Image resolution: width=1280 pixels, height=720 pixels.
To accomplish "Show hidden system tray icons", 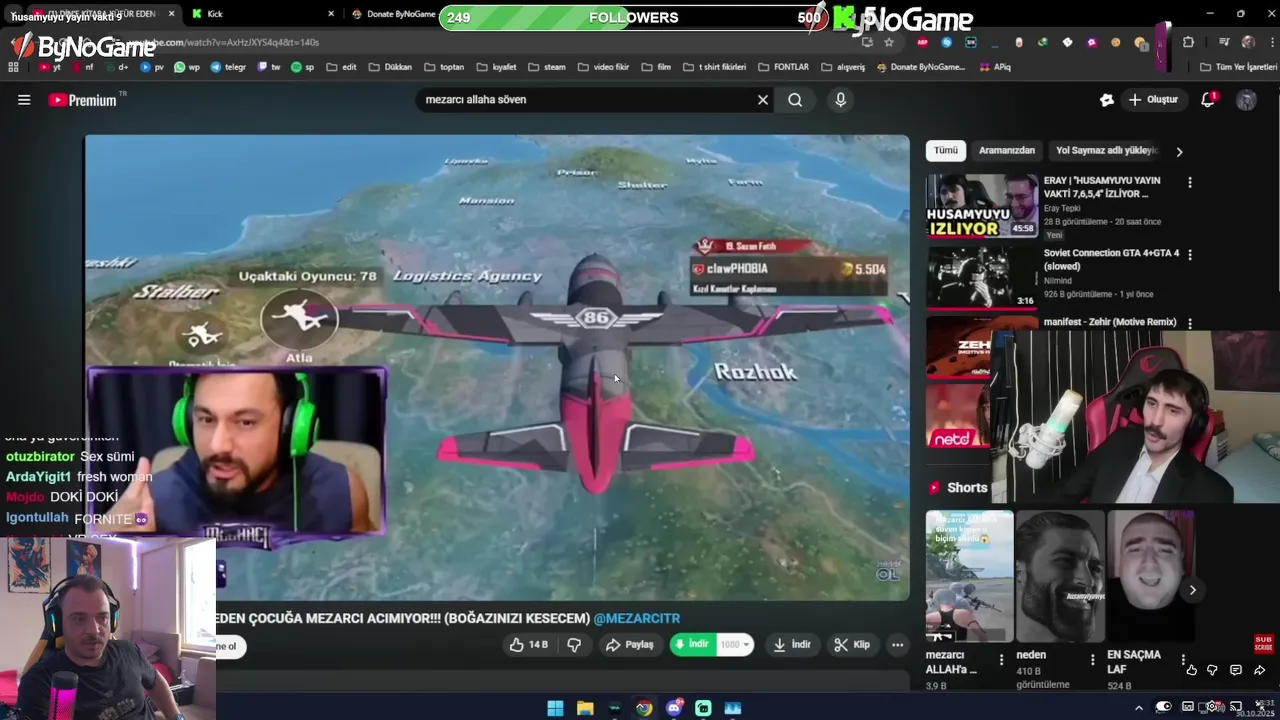I will pyautogui.click(x=1138, y=708).
